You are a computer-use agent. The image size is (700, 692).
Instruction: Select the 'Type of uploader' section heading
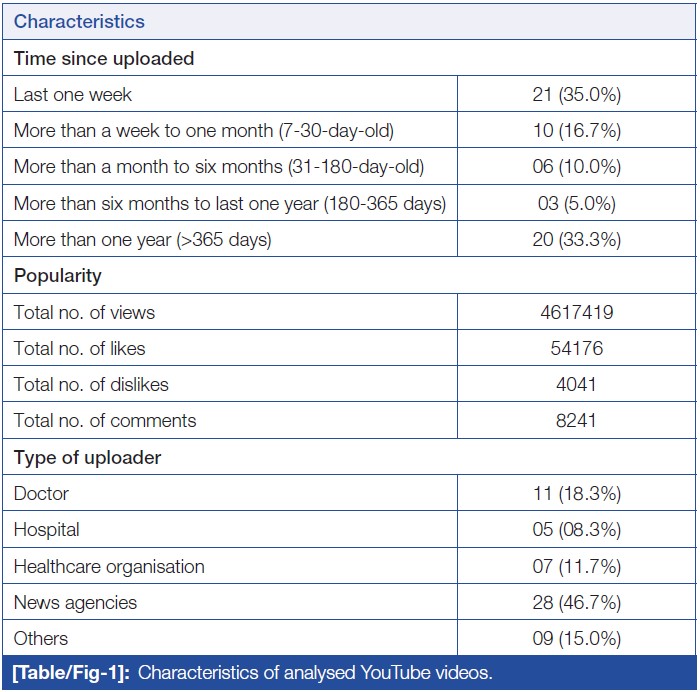click(x=88, y=458)
